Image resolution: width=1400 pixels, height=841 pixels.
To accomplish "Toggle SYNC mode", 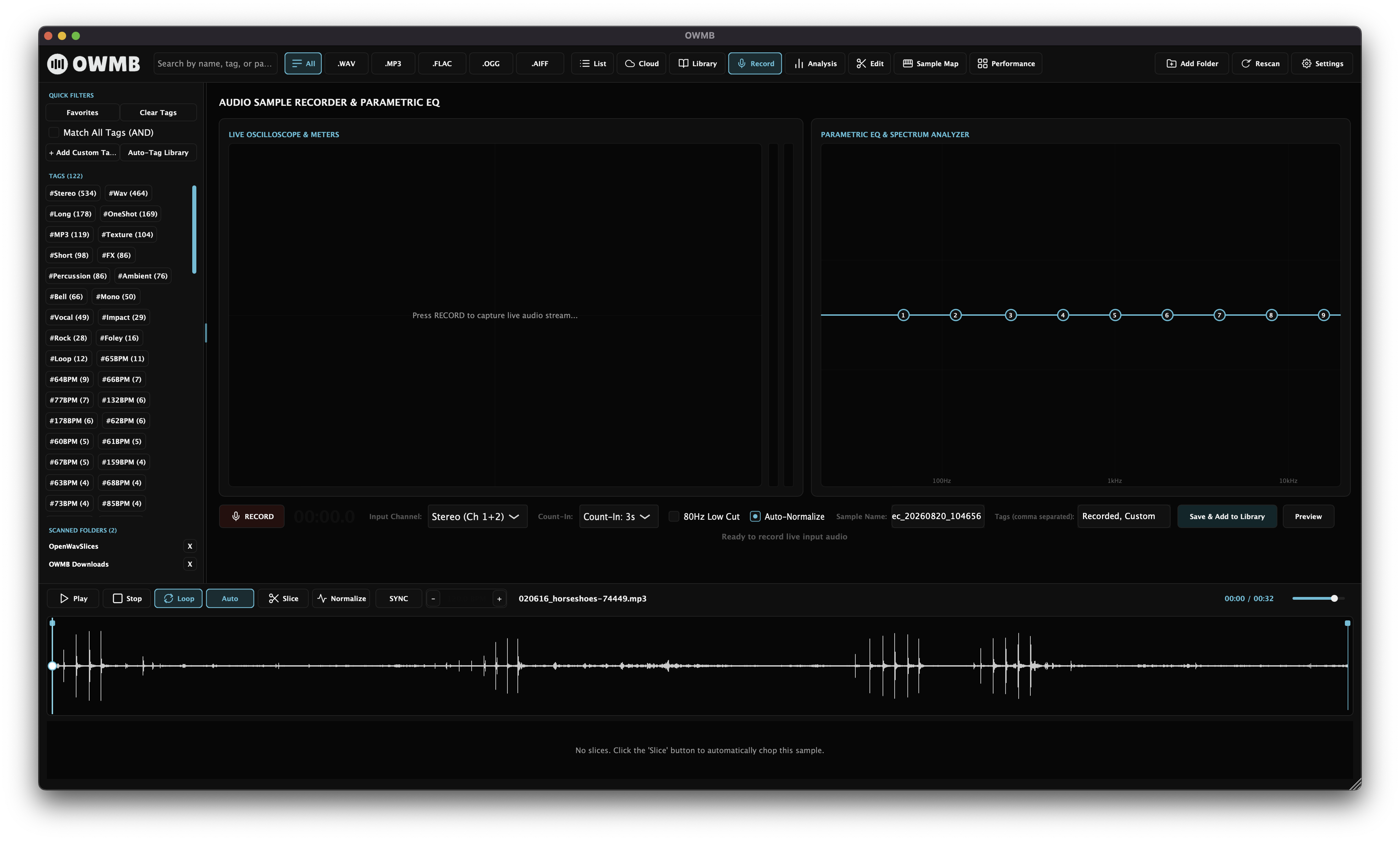I will (399, 598).
